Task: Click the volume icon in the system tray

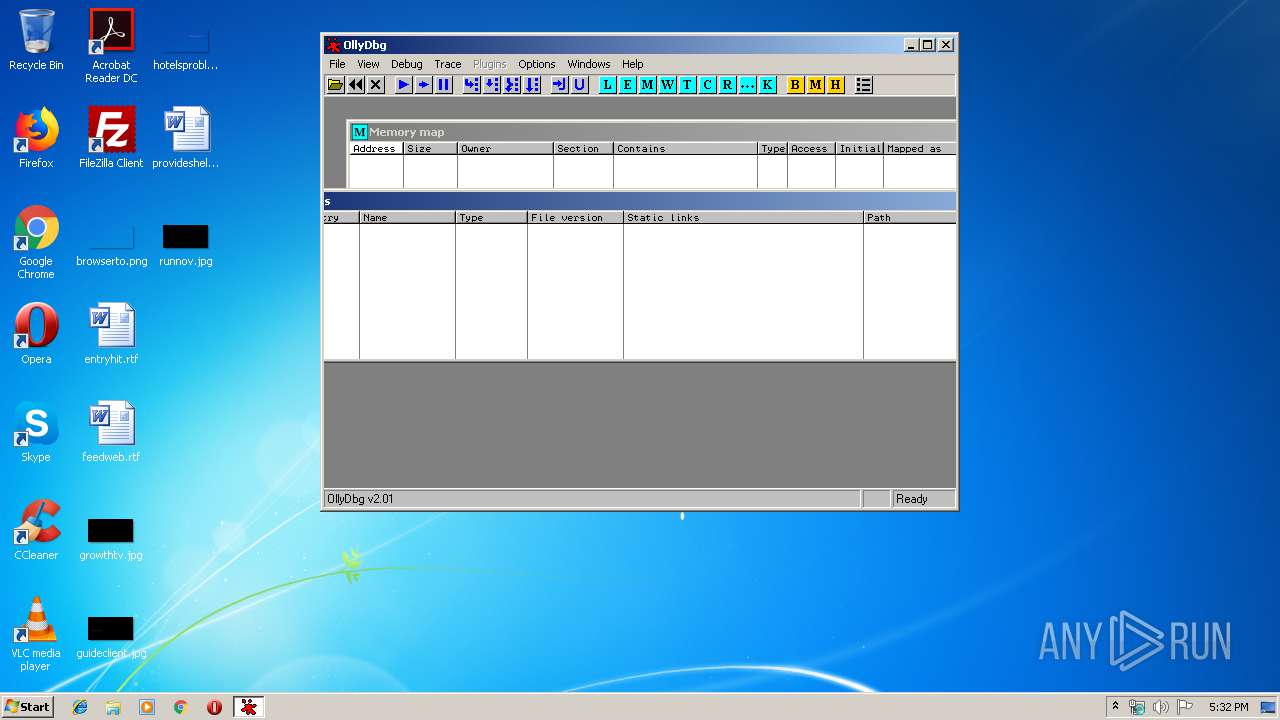Action: click(x=1161, y=707)
